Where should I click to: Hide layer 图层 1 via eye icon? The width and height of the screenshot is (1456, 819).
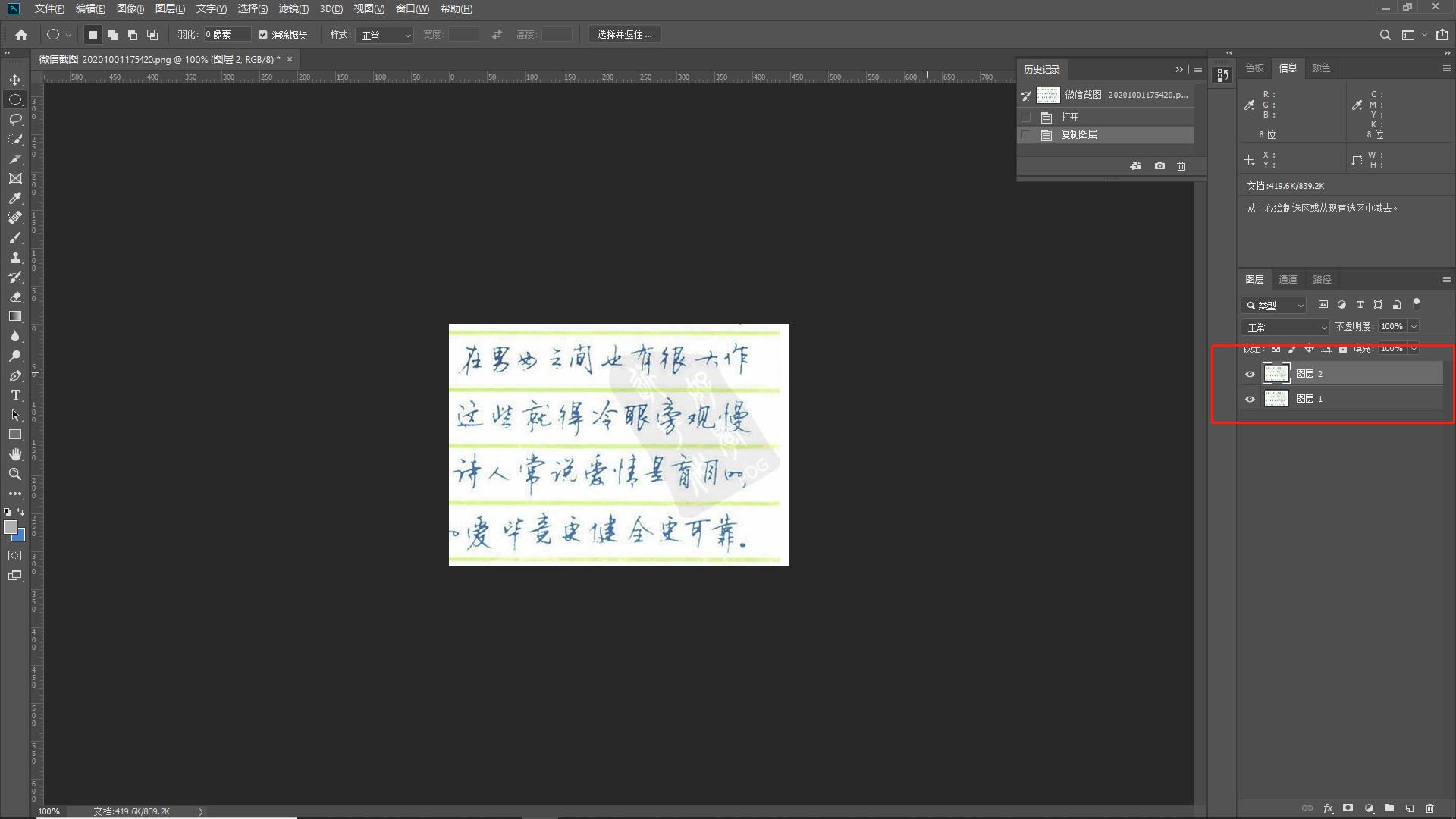coord(1250,399)
